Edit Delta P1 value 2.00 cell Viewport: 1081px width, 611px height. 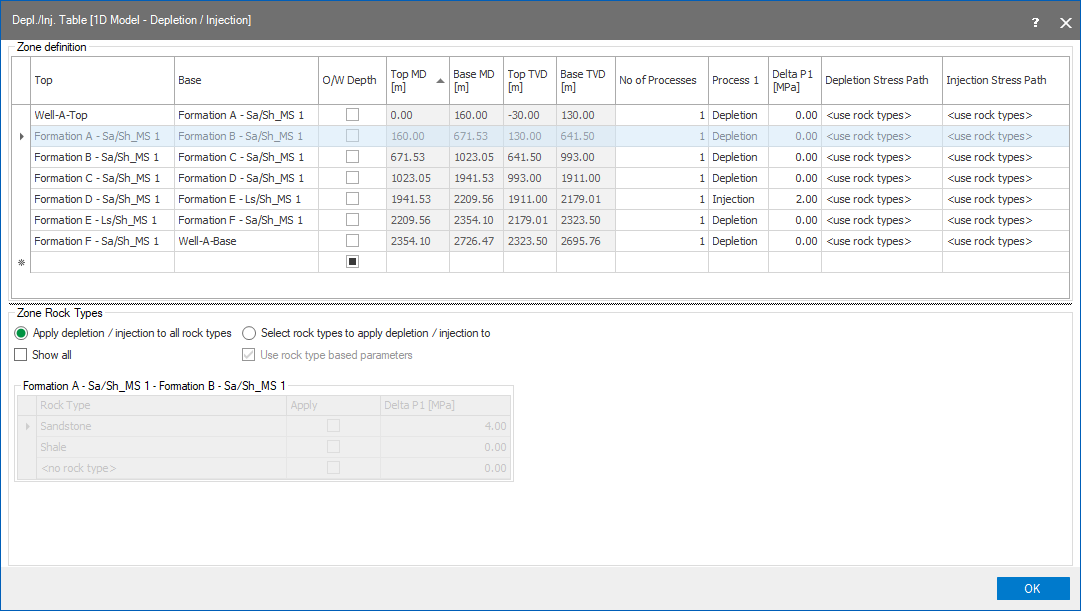(795, 199)
